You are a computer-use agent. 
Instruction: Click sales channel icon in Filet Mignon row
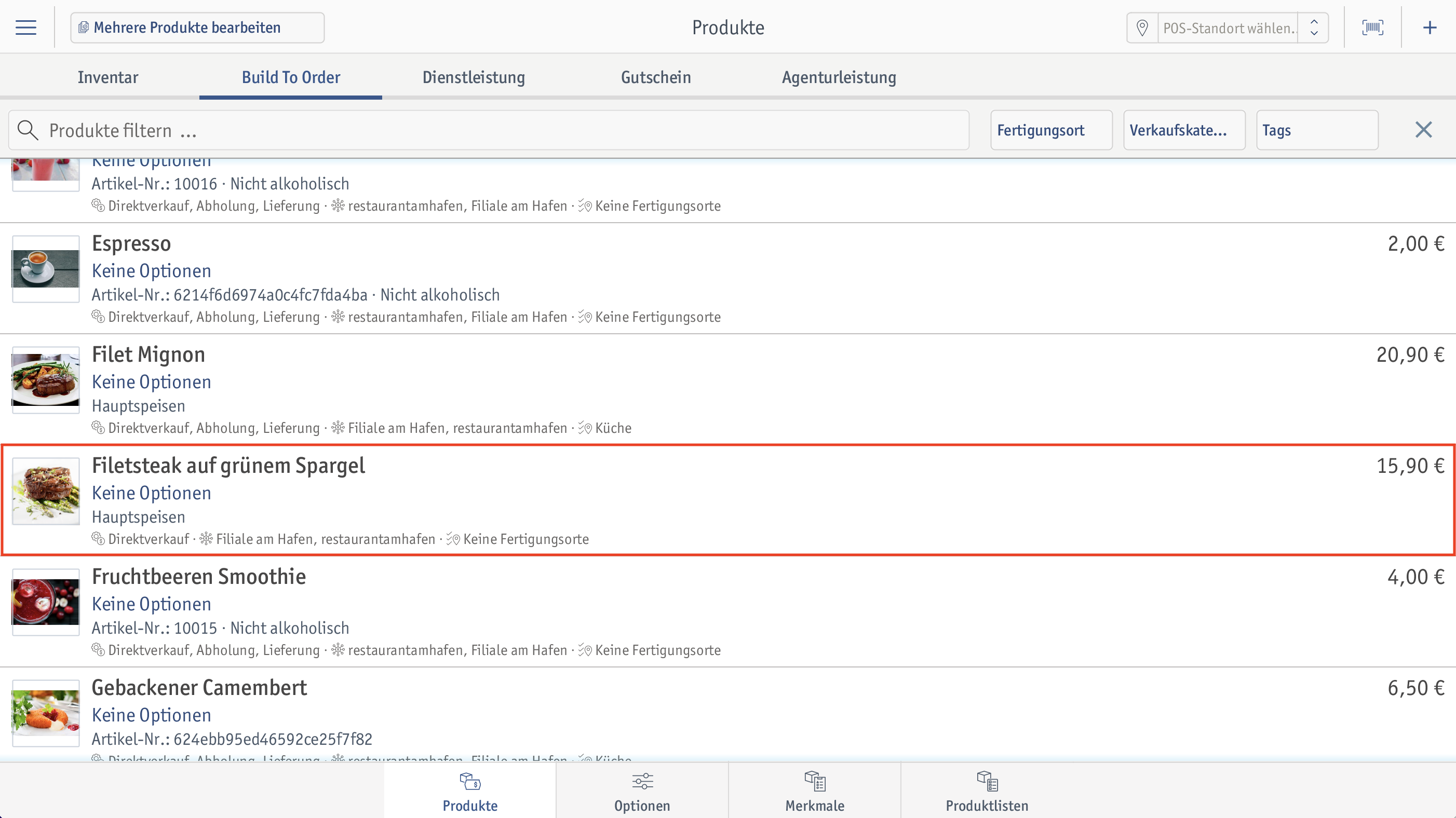[x=98, y=428]
